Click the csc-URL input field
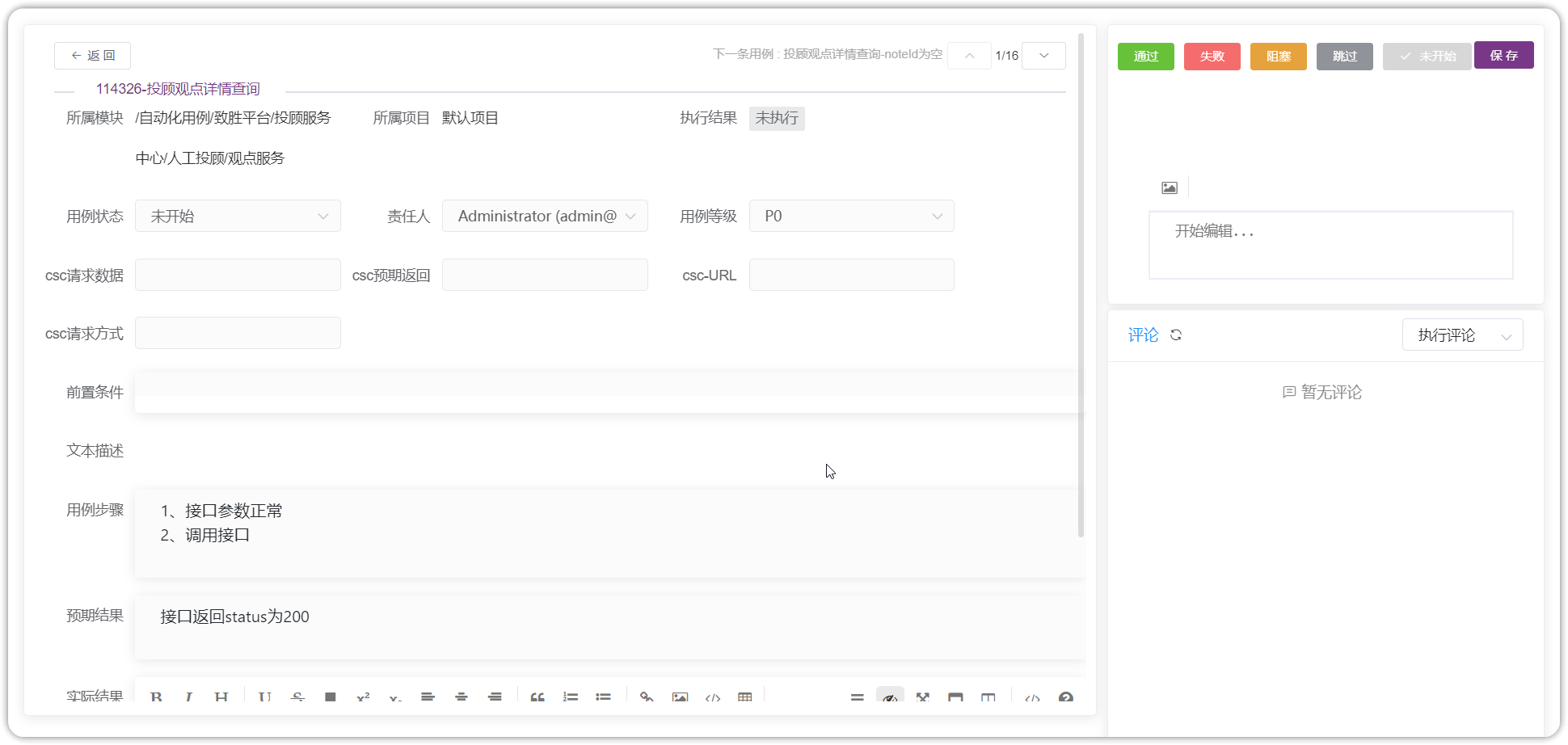Image resolution: width=1568 pixels, height=745 pixels. 852,275
